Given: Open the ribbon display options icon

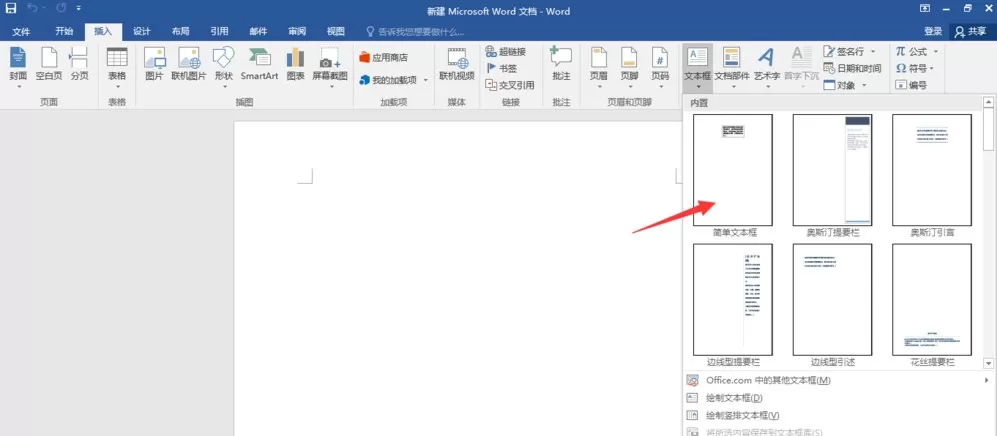Looking at the screenshot, I should 925,9.
